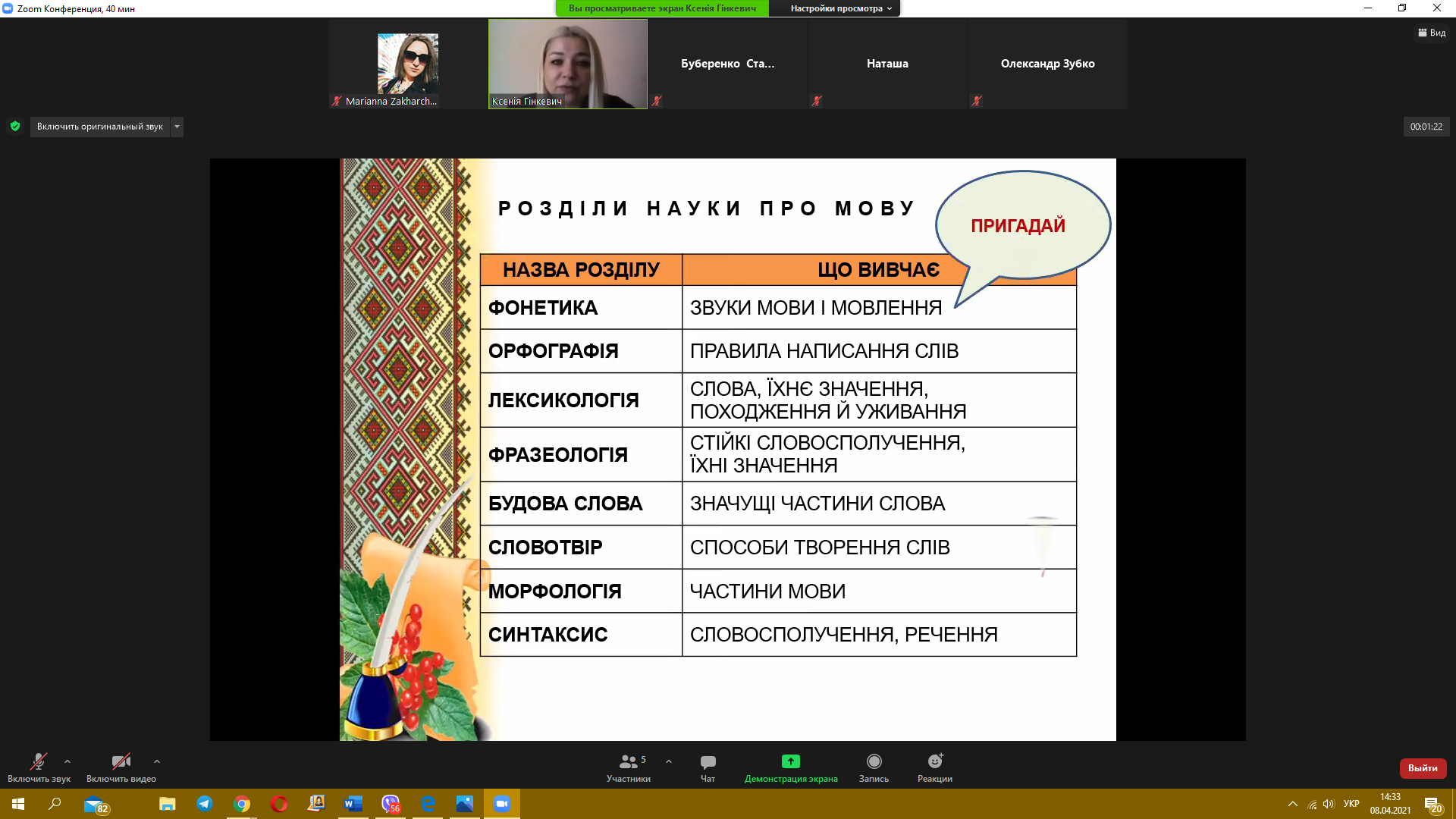Viewport: 1456px width, 819px height.
Task: Open Telegram from the taskbar
Action: [x=205, y=804]
